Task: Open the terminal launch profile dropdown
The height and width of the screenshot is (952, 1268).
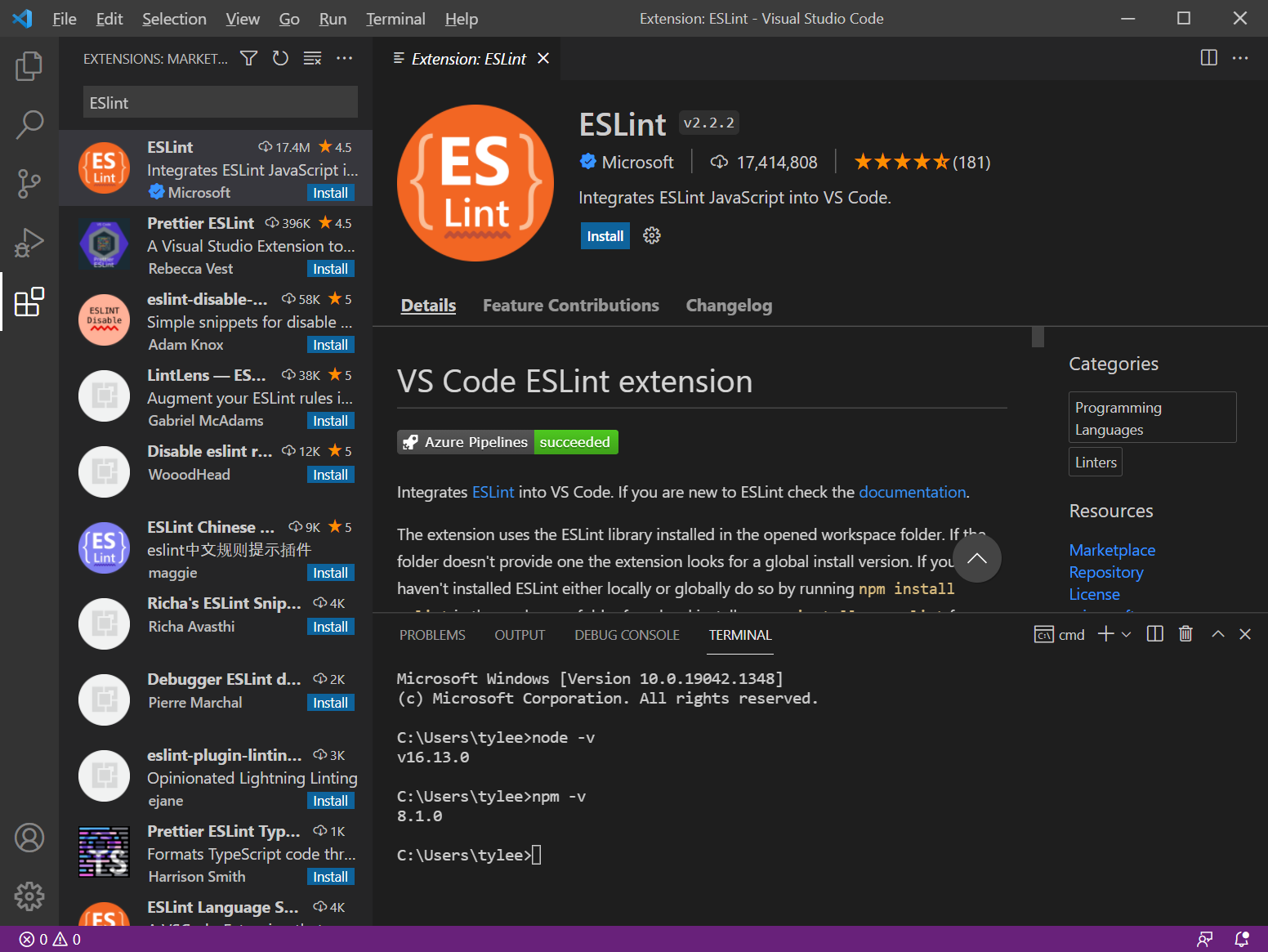Action: pyautogui.click(x=1127, y=634)
